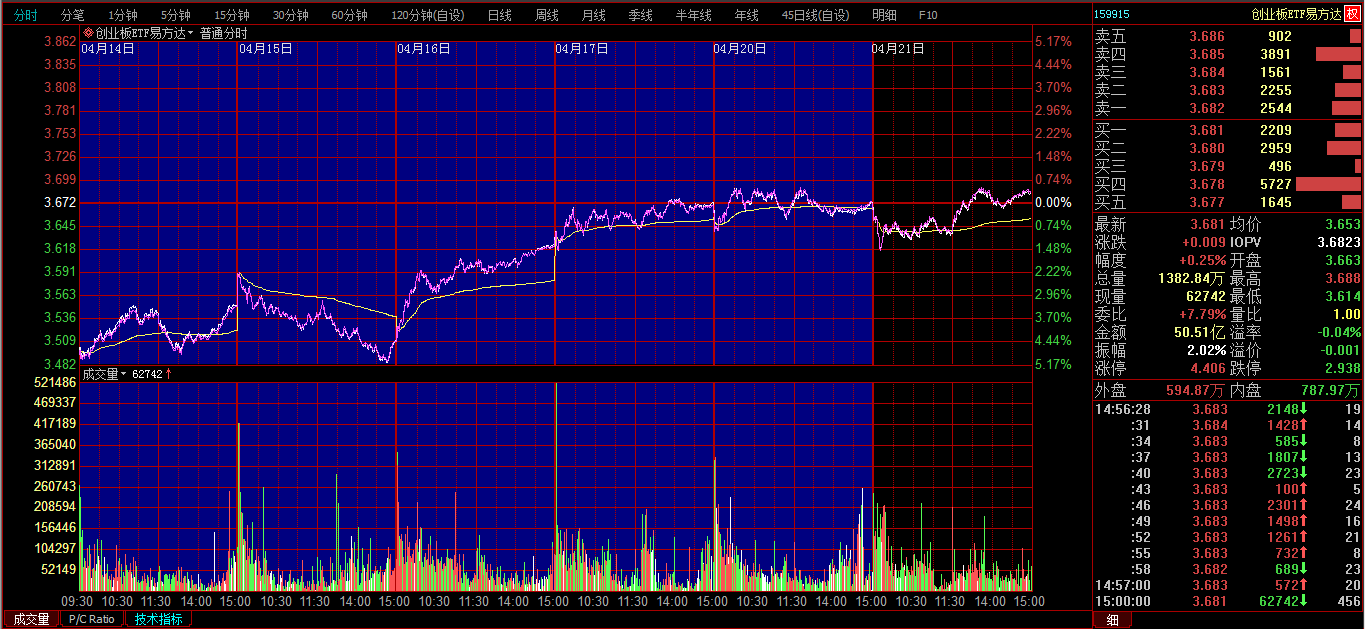
Task: Open the 半年线 tab
Action: [693, 15]
